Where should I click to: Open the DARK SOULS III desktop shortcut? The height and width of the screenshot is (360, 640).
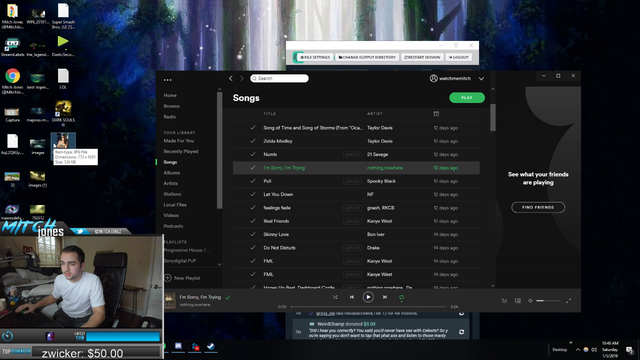pos(63,113)
